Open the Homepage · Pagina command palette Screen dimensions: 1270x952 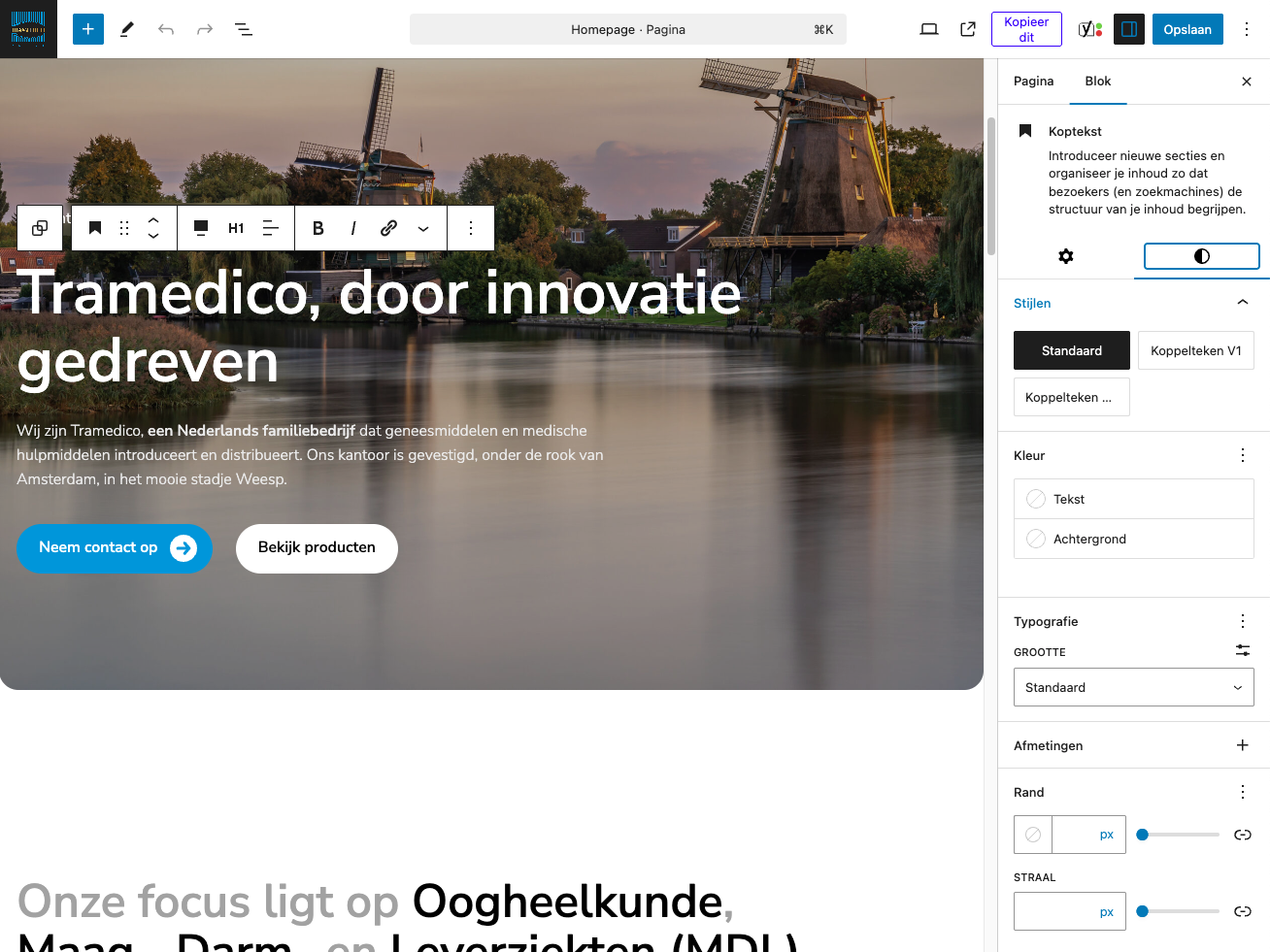coord(628,29)
